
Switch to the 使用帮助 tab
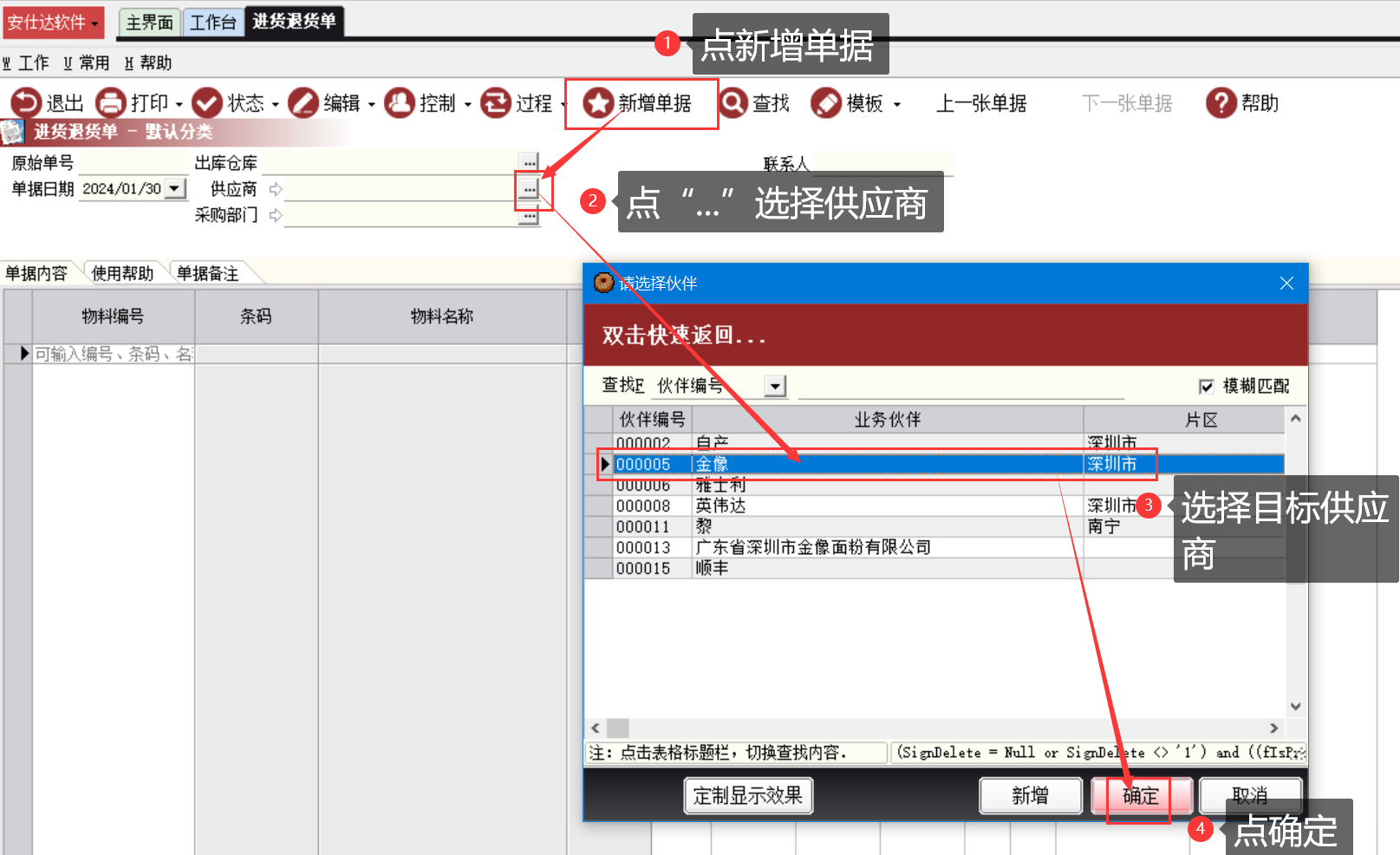tap(122, 273)
